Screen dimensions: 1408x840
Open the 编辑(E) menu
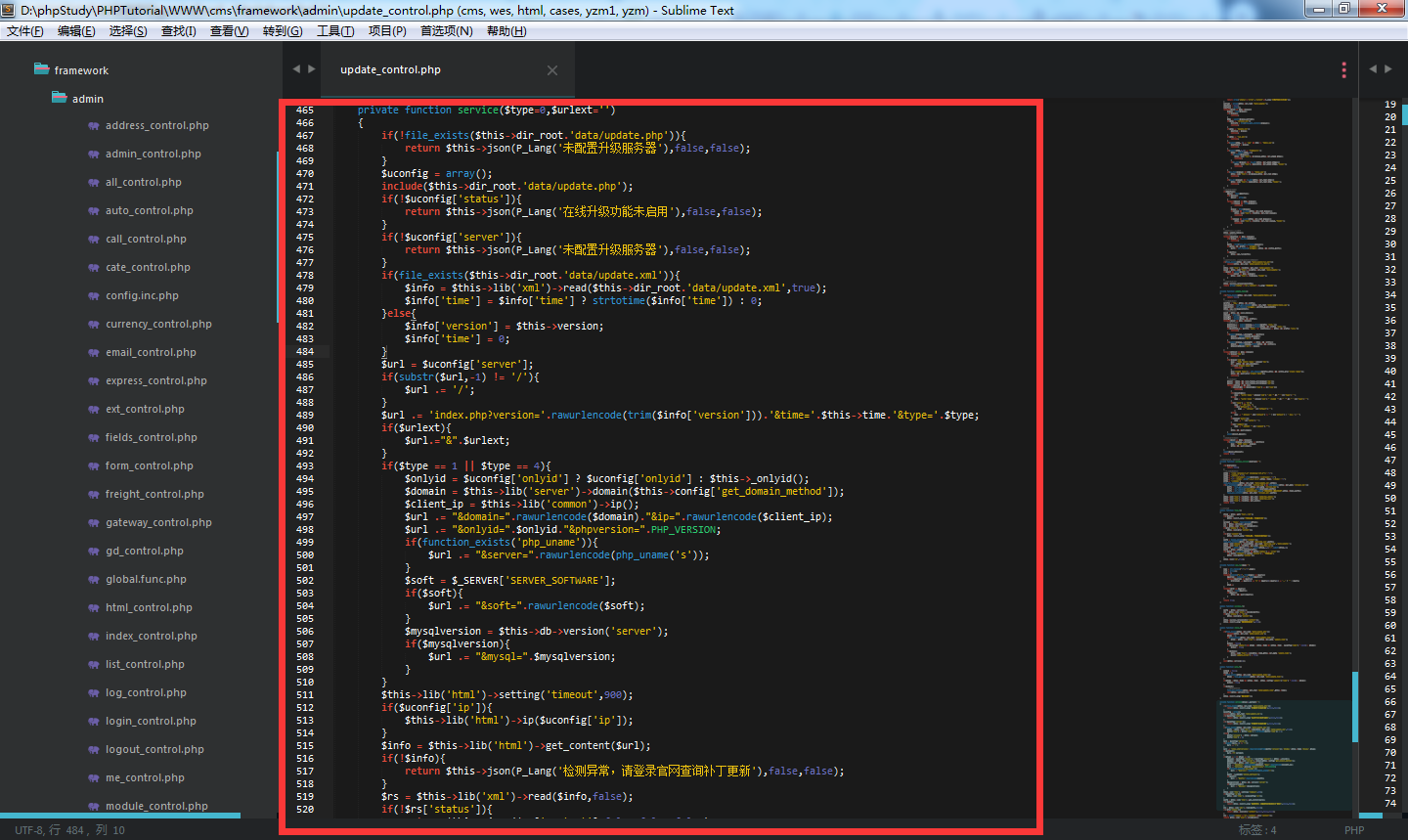pyautogui.click(x=76, y=31)
